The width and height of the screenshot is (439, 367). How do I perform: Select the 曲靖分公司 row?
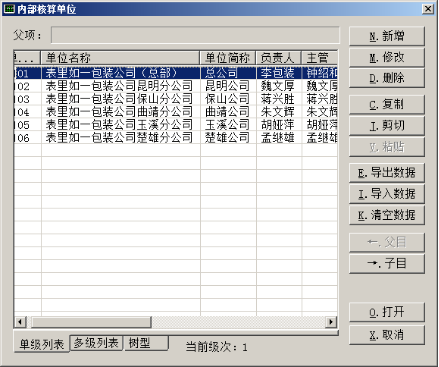tap(176, 112)
